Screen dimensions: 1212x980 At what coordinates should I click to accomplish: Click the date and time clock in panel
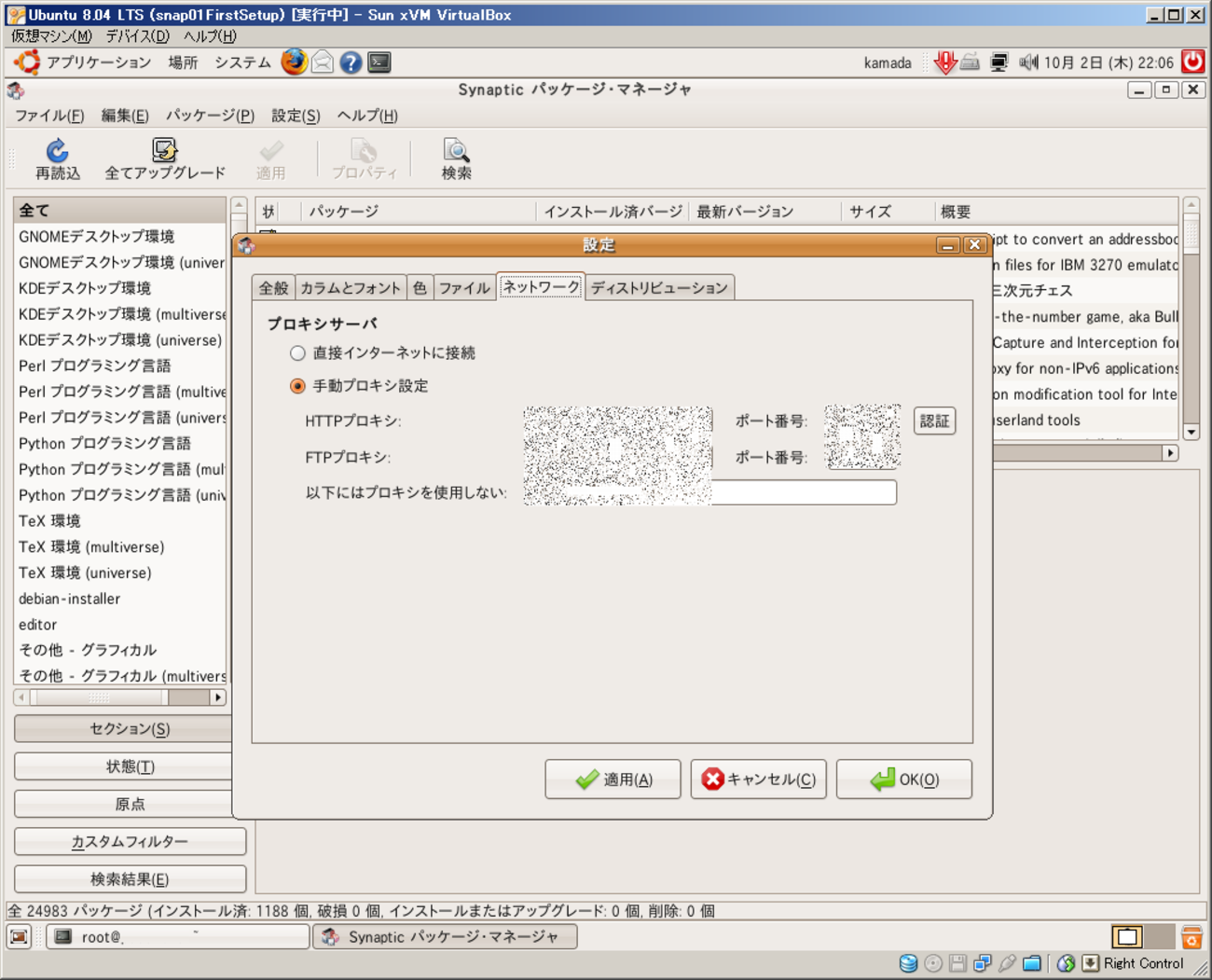(1109, 62)
